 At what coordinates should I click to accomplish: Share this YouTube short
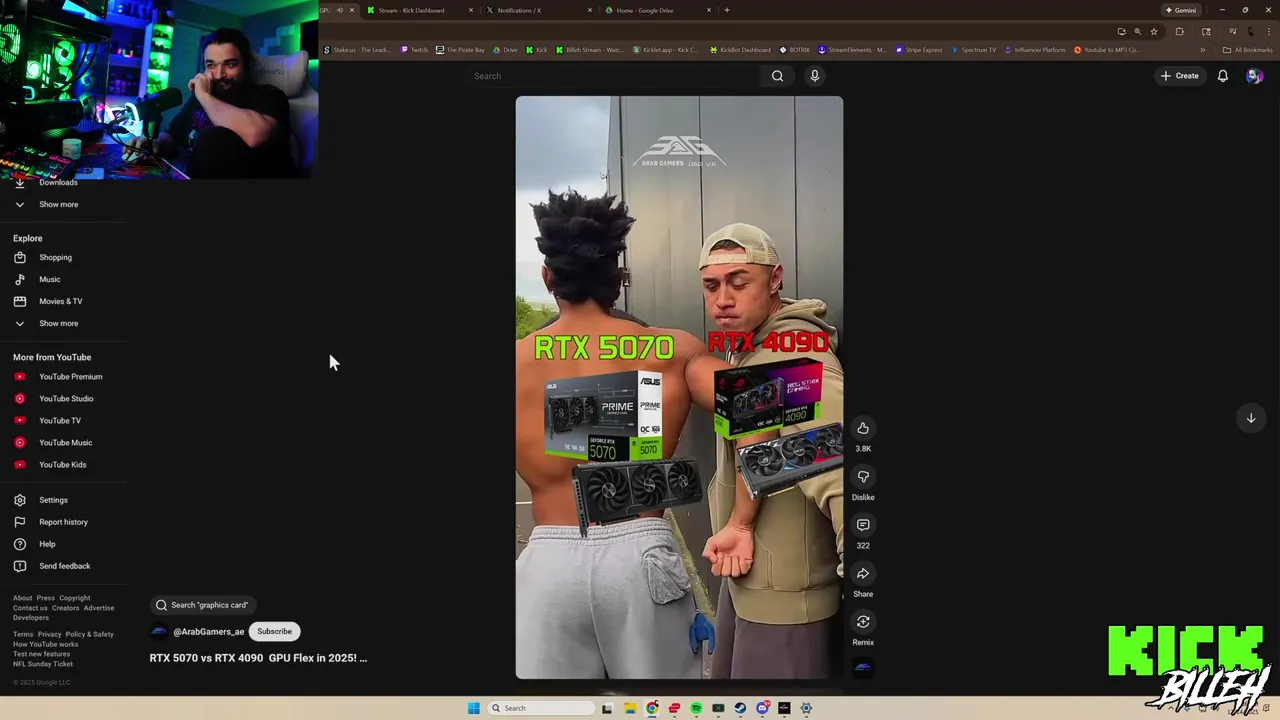pyautogui.click(x=863, y=574)
